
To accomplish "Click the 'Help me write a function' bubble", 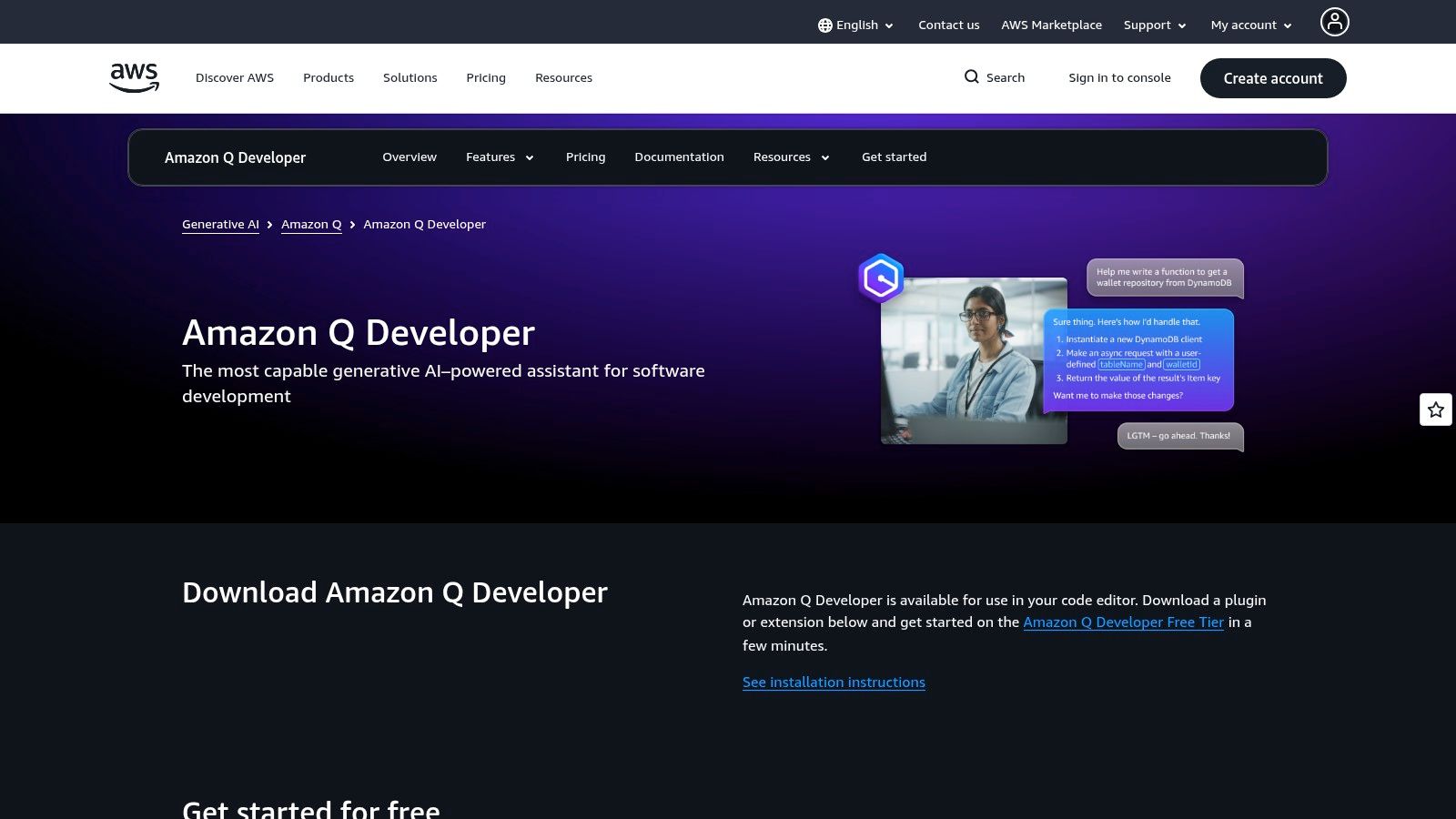I will click(1165, 278).
